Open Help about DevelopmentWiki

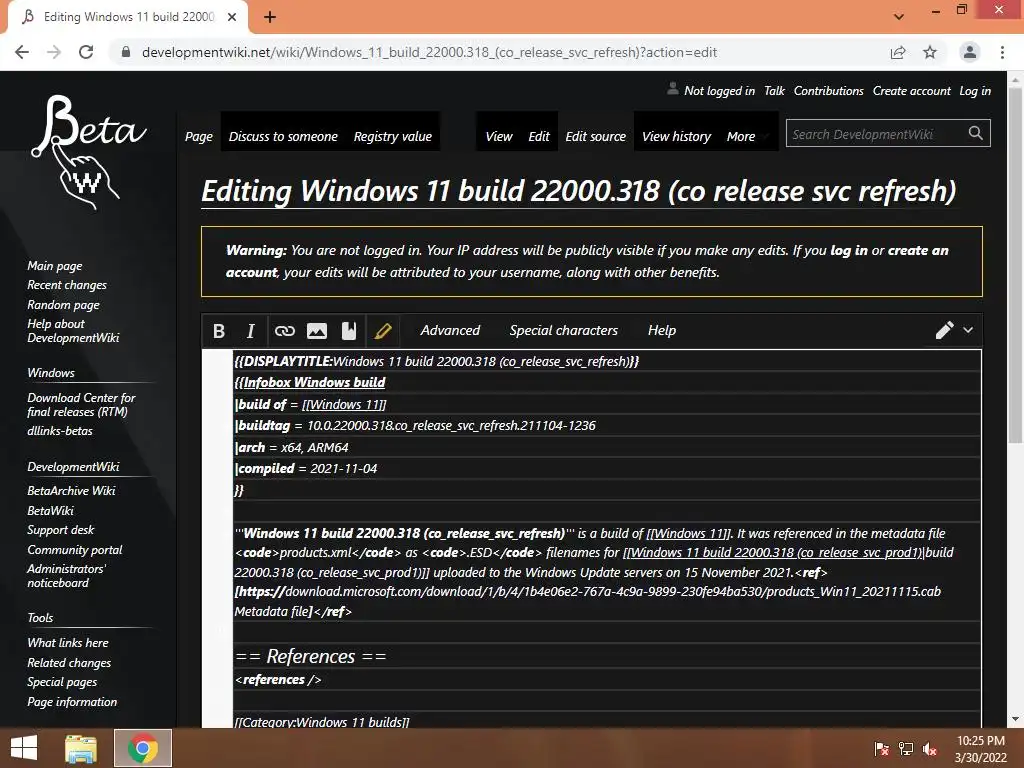[73, 331]
